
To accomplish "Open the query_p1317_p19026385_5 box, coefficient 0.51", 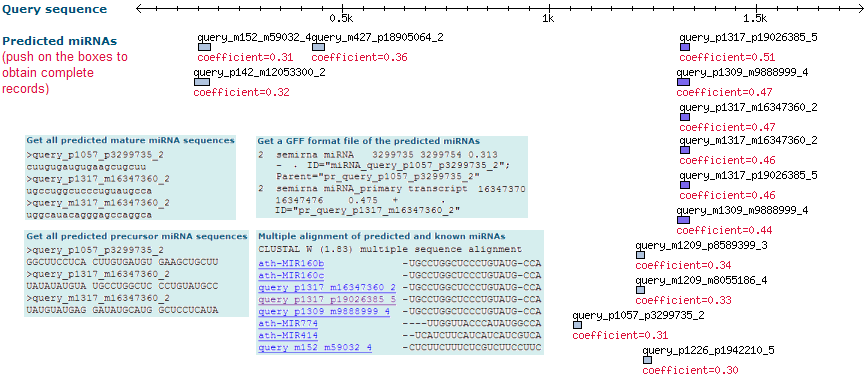I will pyautogui.click(x=685, y=47).
